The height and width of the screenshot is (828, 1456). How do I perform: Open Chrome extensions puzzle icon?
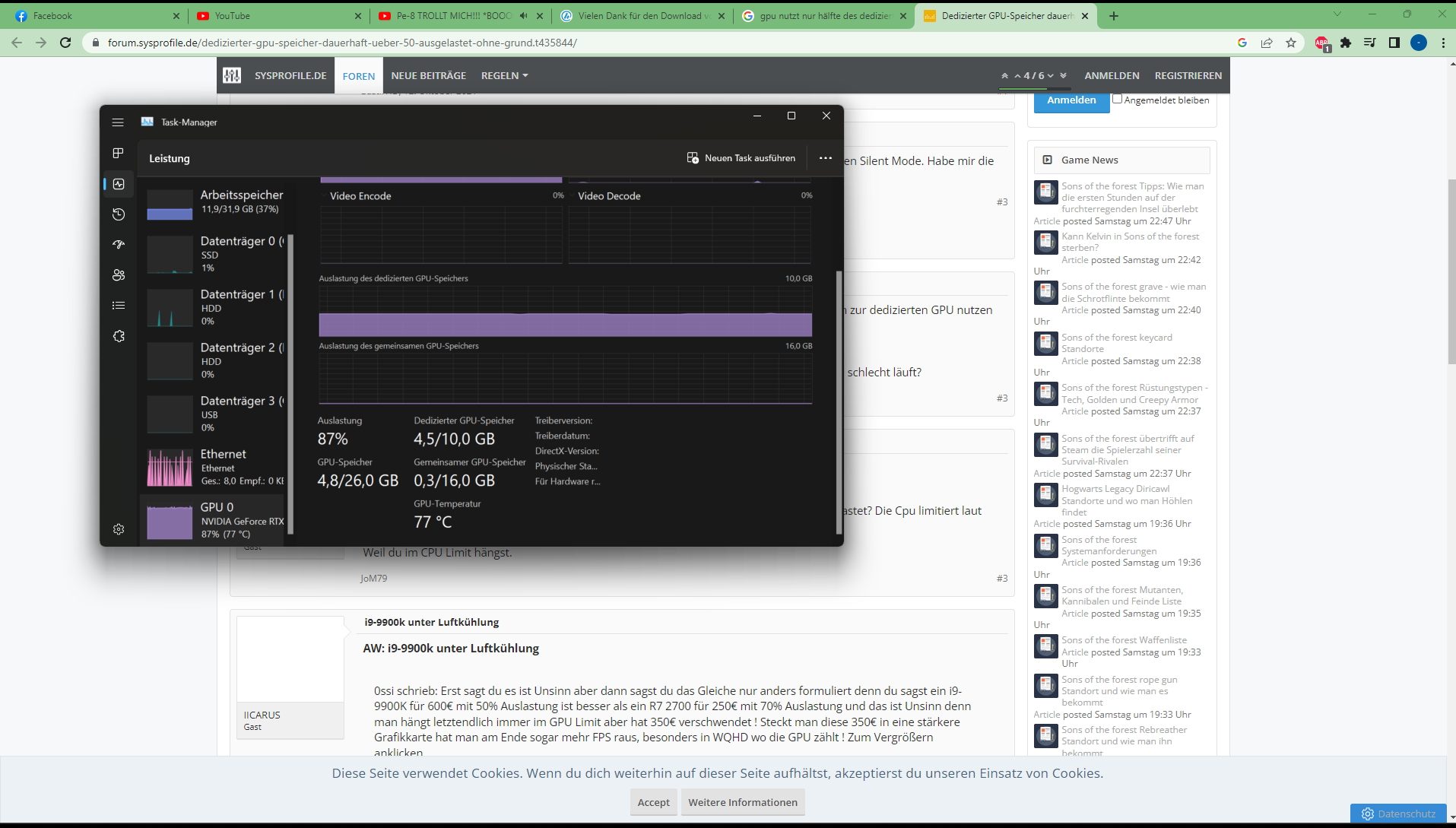pyautogui.click(x=1346, y=43)
